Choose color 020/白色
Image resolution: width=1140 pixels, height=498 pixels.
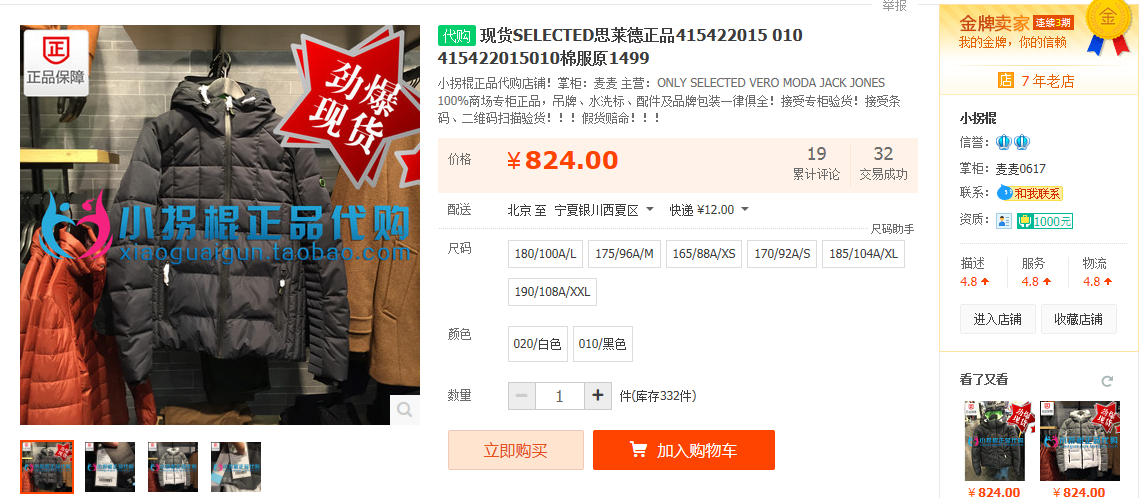(x=537, y=344)
